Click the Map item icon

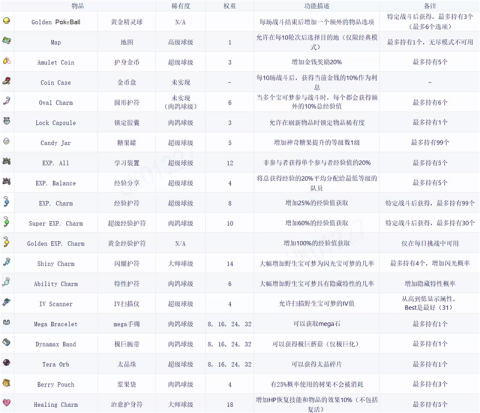pyautogui.click(x=6, y=41)
